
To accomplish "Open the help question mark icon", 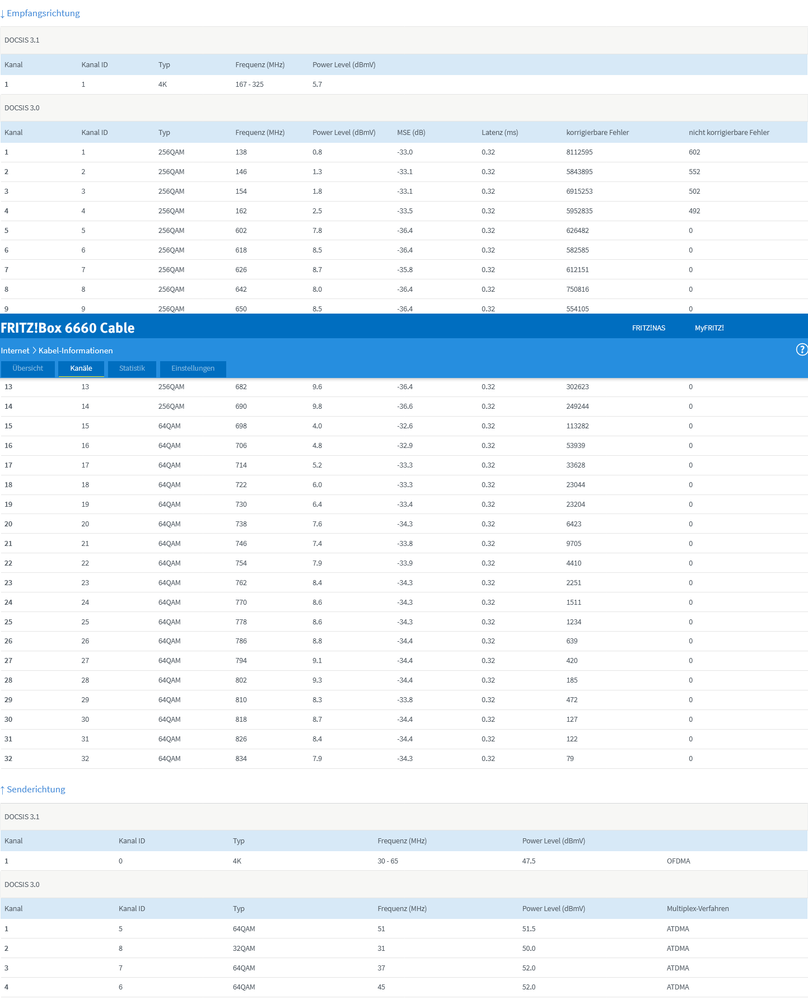I will (x=802, y=349).
